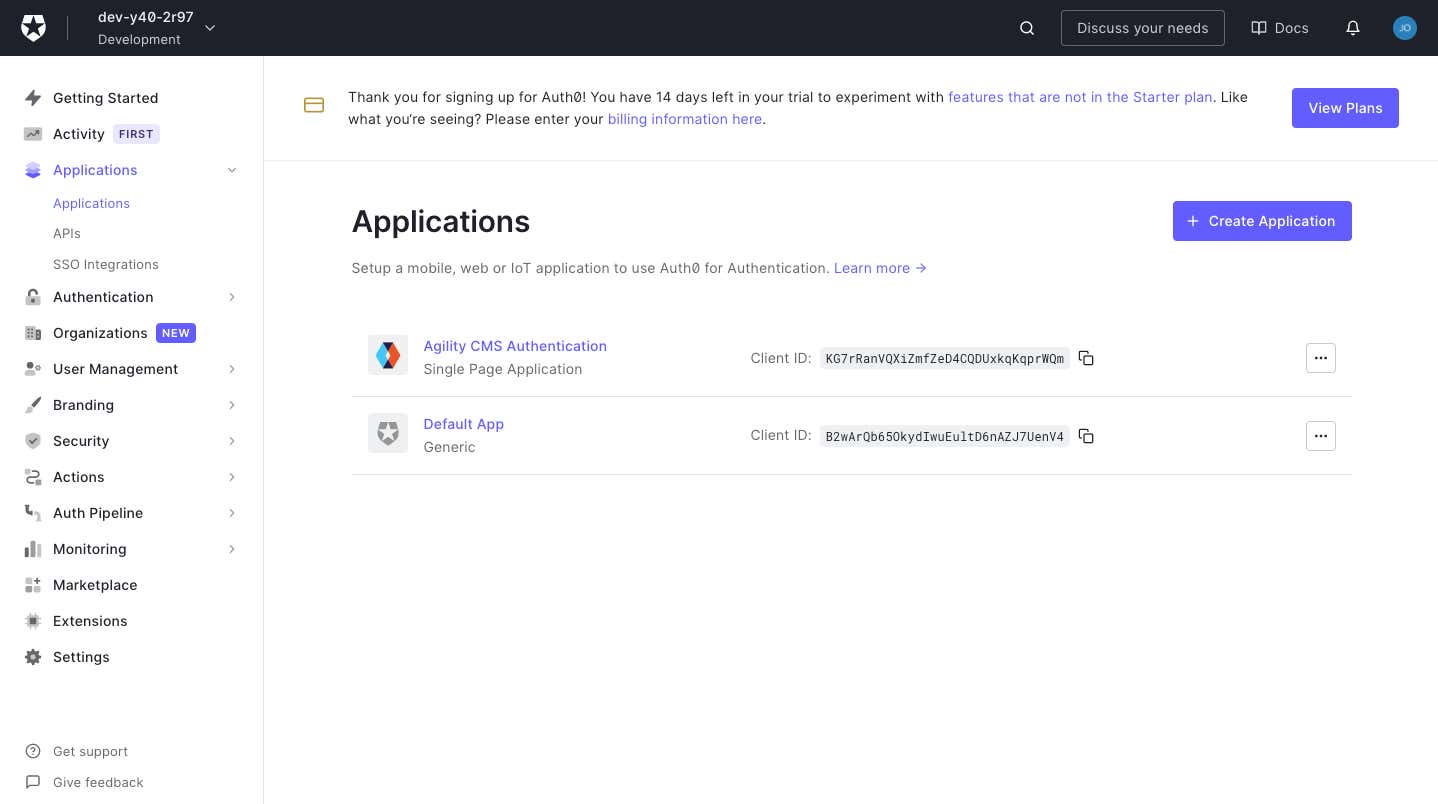1438x804 pixels.
Task: Click Get support link
Action: point(90,751)
